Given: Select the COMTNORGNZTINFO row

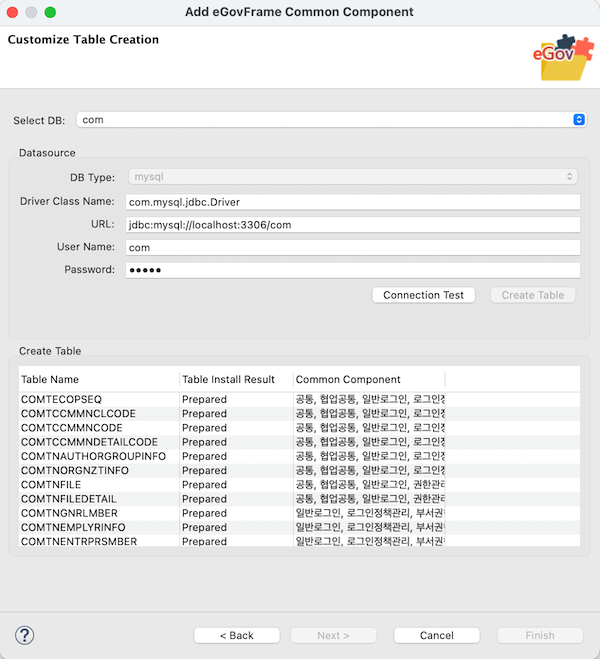Looking at the screenshot, I should click(x=300, y=471).
